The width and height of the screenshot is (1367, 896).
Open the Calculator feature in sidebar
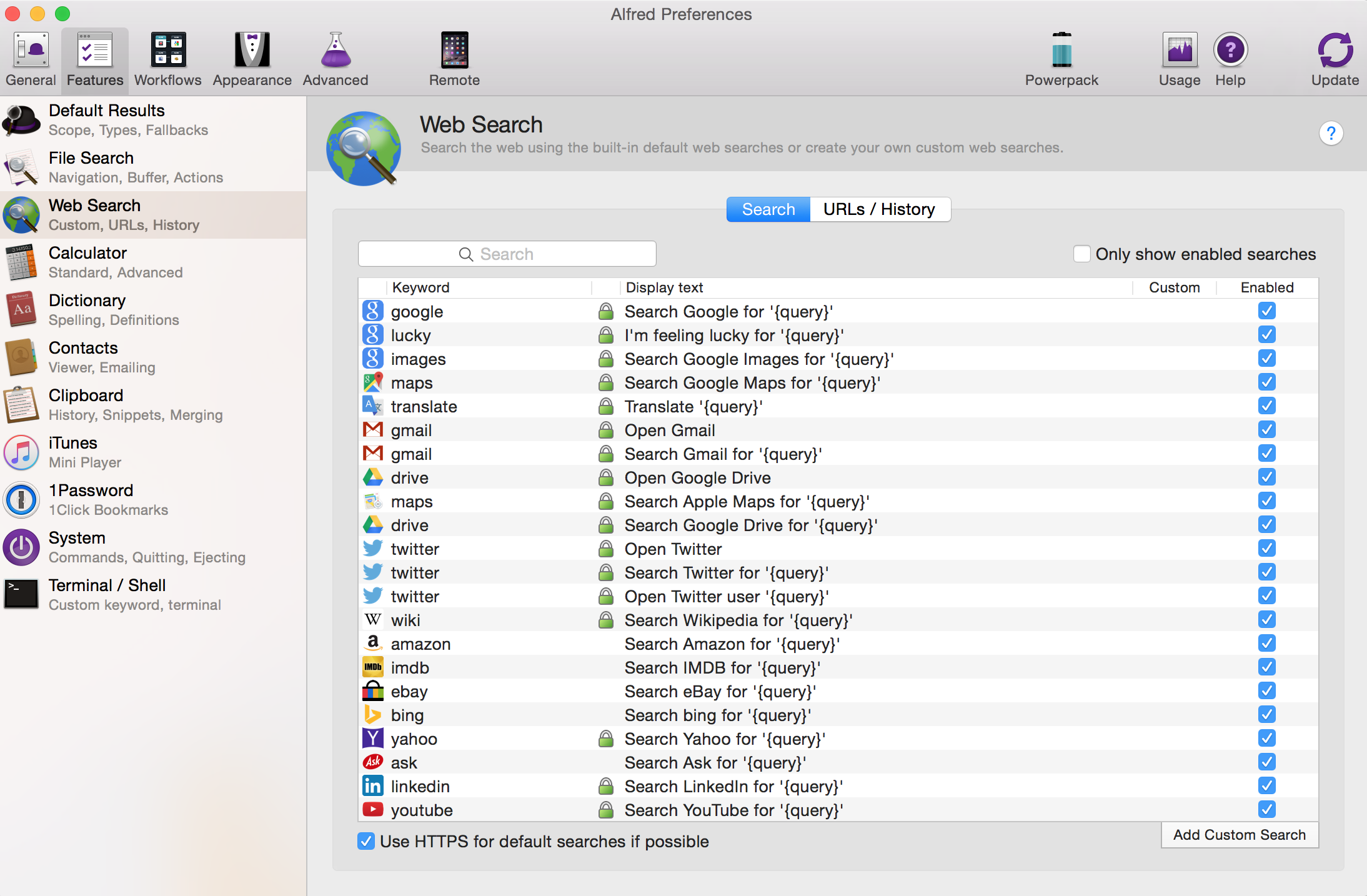153,262
